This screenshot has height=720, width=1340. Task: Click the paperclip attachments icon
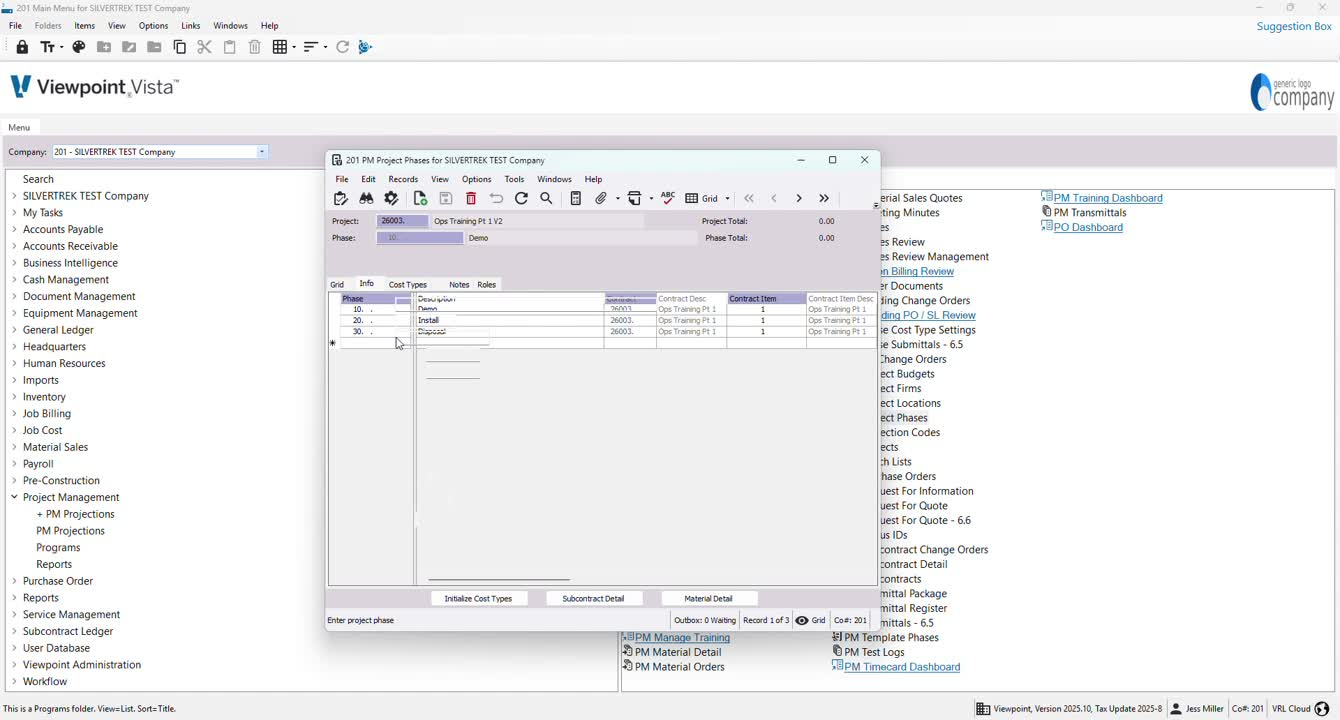click(x=601, y=199)
